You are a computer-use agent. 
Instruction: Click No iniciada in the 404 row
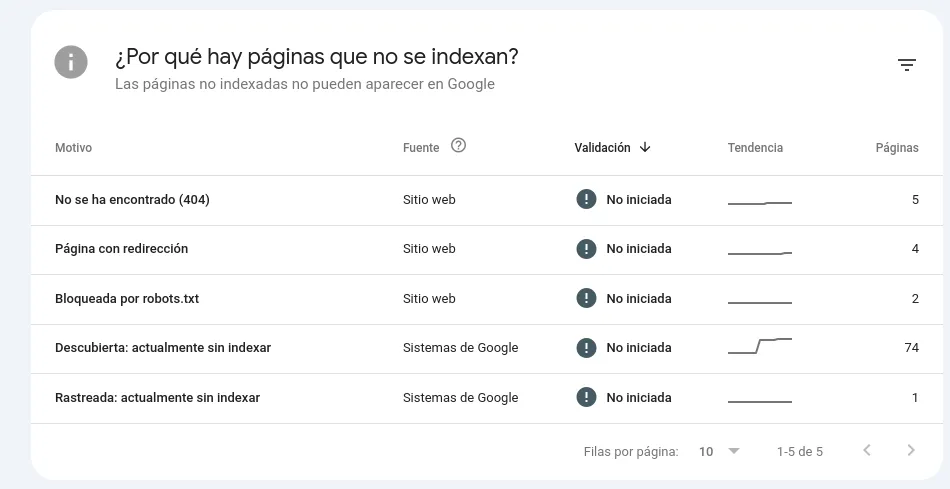coord(639,199)
